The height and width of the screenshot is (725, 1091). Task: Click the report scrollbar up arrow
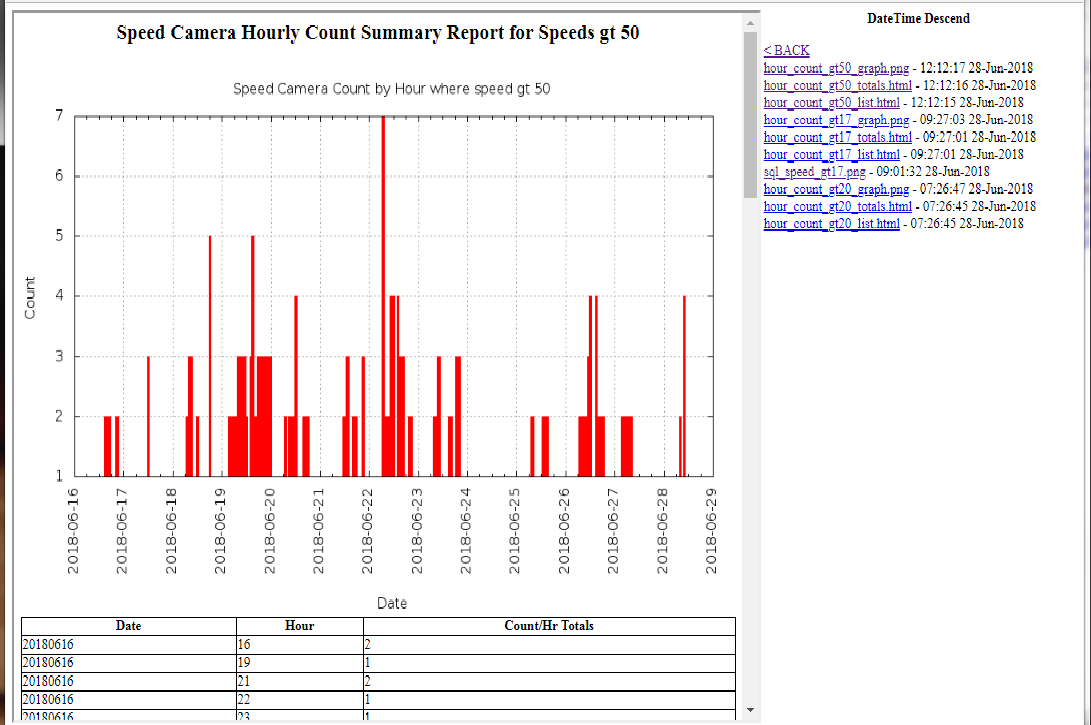750,23
